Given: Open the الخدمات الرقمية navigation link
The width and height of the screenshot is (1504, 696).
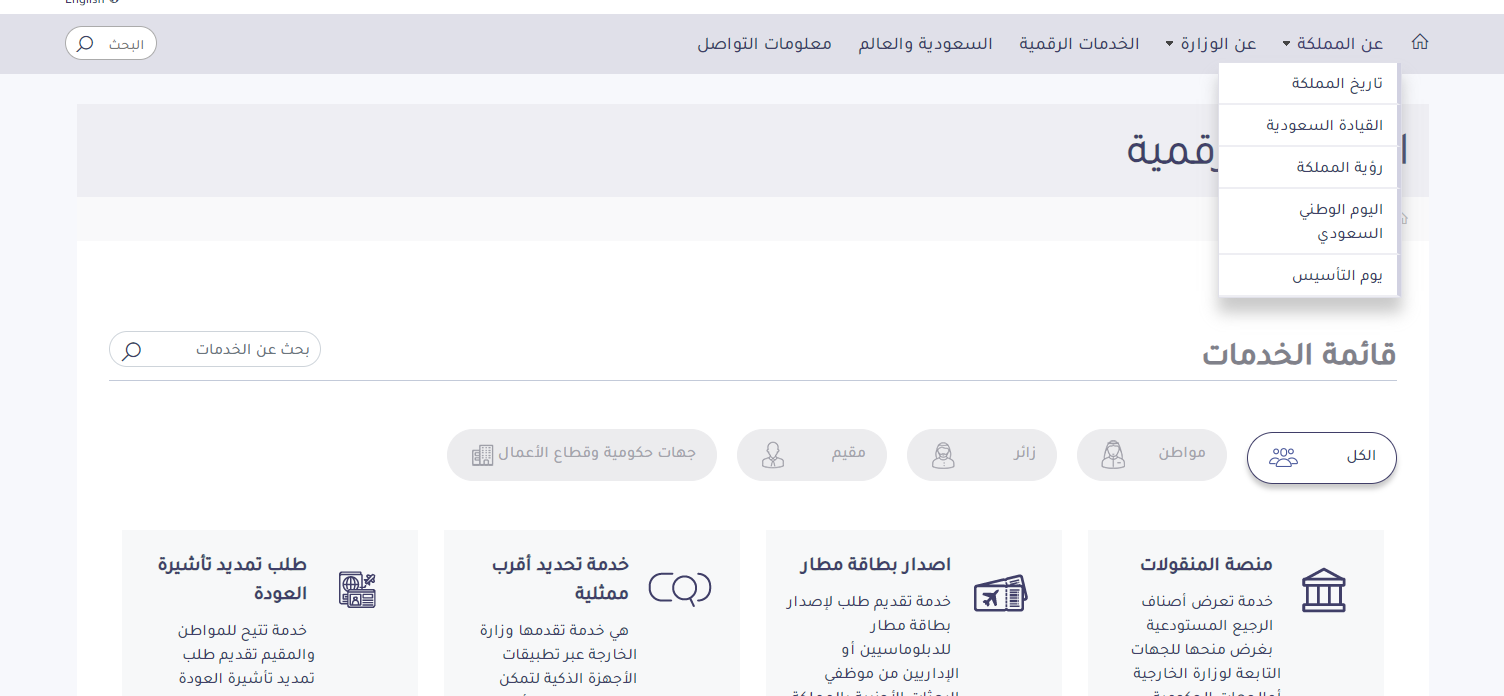Looking at the screenshot, I should point(1079,44).
